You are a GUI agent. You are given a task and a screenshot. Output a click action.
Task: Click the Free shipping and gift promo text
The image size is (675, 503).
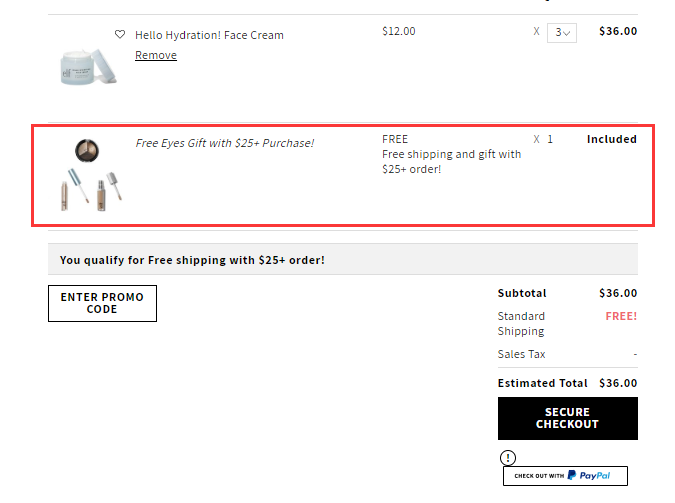pyautogui.click(x=452, y=161)
